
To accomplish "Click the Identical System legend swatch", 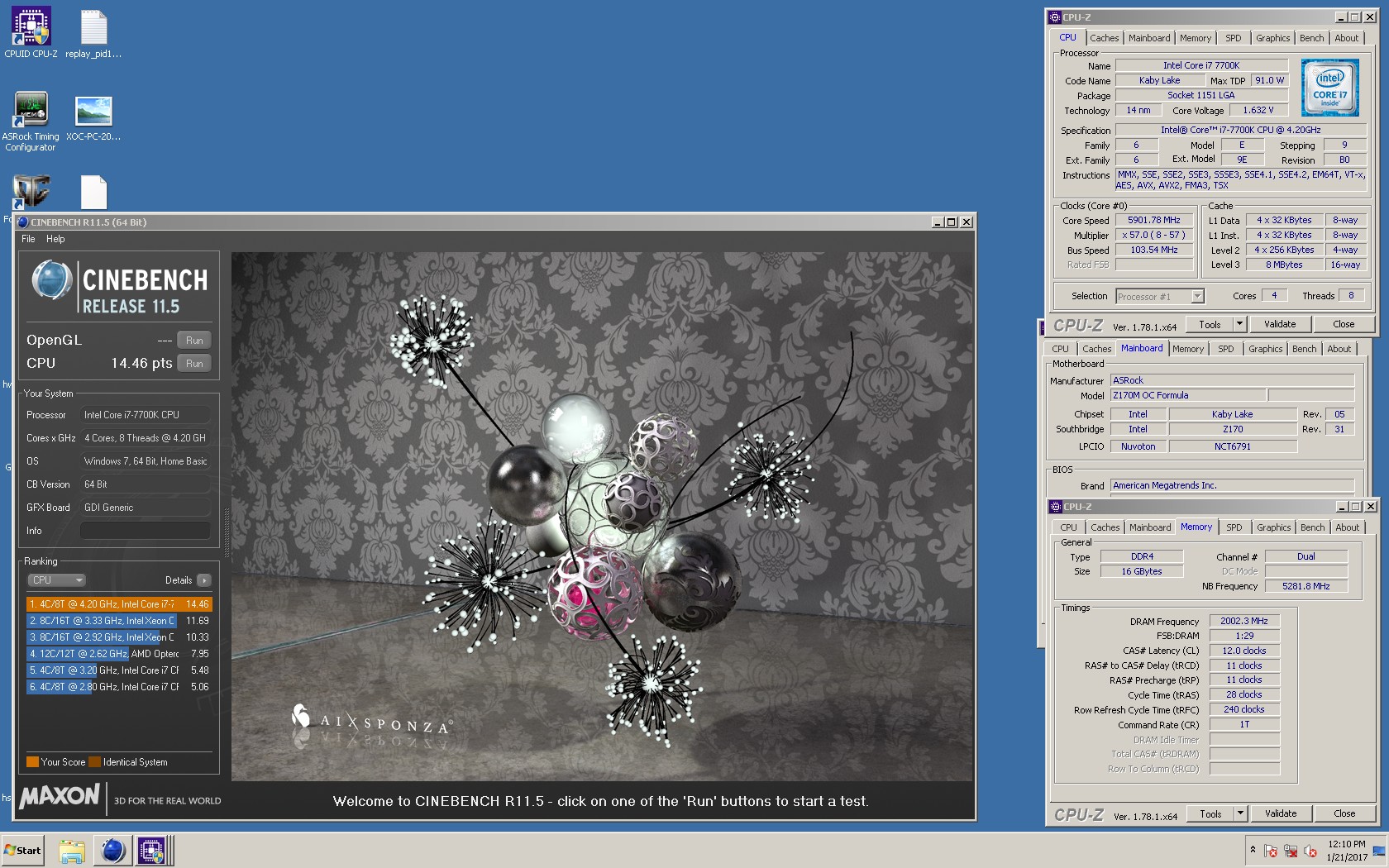I will click(94, 762).
